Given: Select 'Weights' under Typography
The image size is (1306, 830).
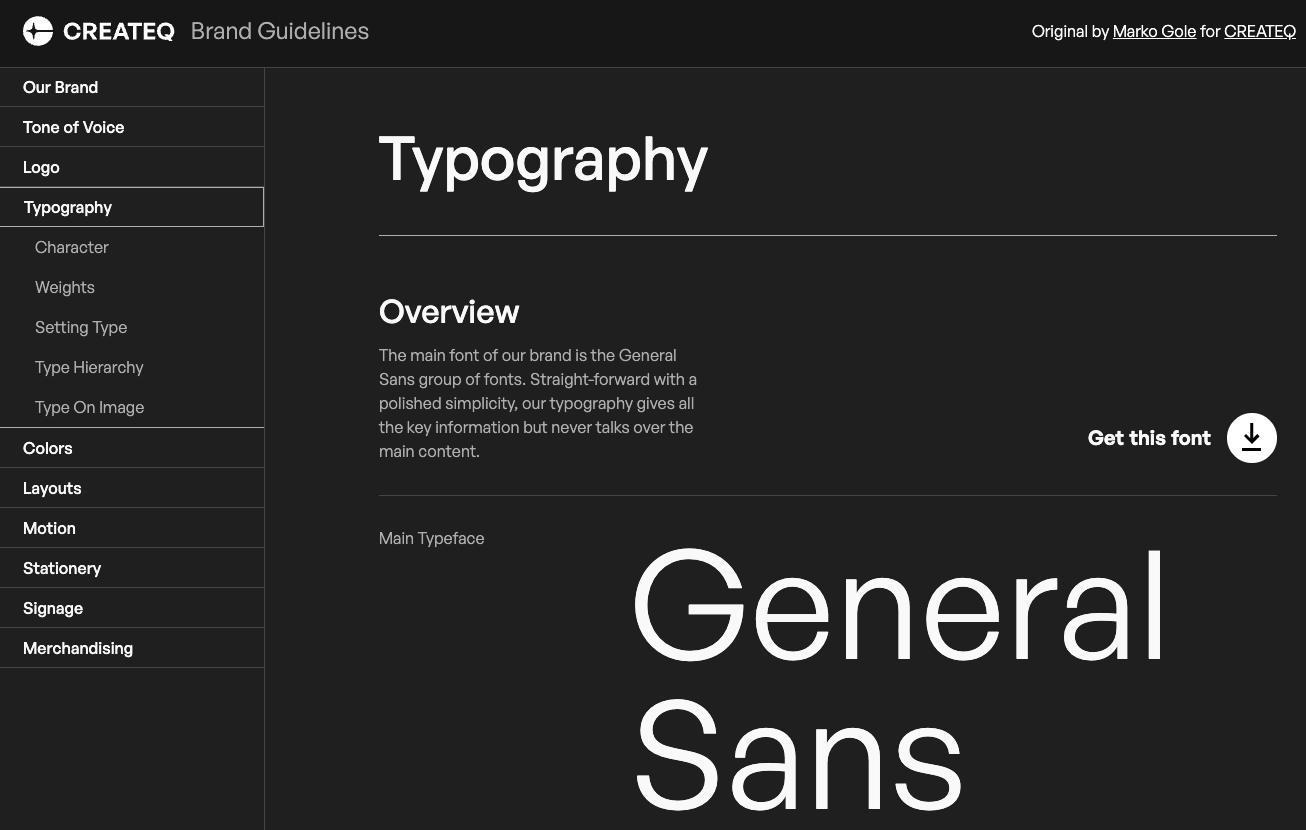Looking at the screenshot, I should [x=64, y=287].
